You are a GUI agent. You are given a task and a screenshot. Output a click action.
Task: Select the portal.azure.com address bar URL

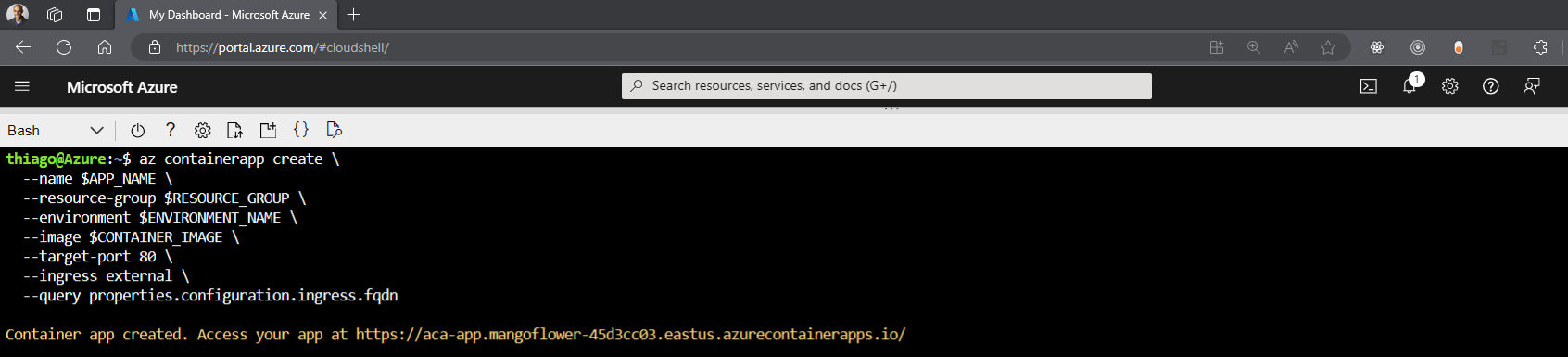click(283, 47)
